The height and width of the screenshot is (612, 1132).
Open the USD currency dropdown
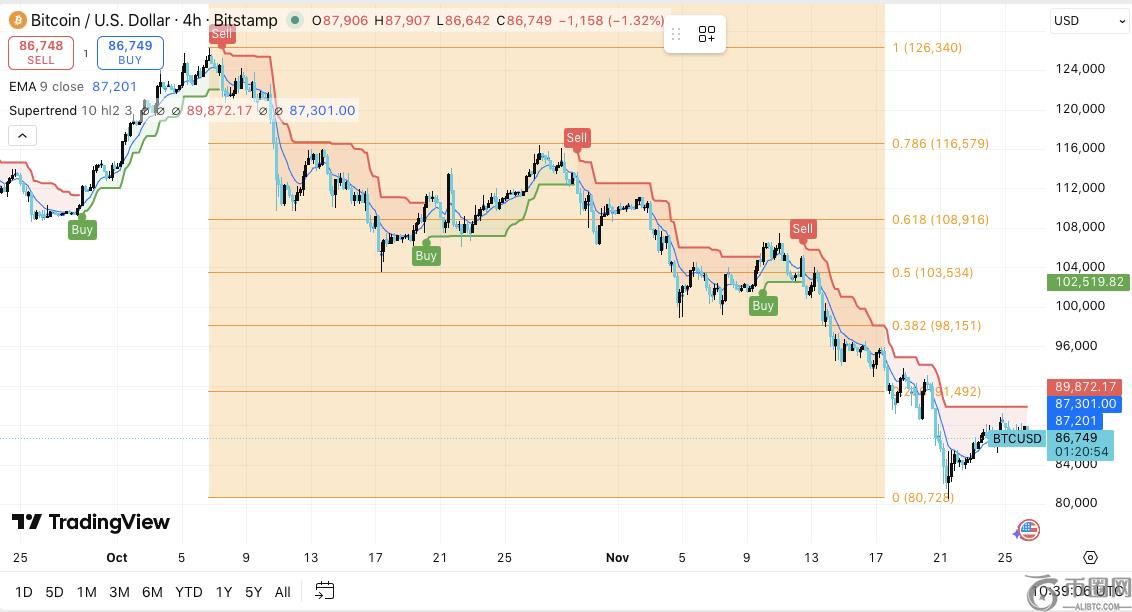tap(1089, 21)
